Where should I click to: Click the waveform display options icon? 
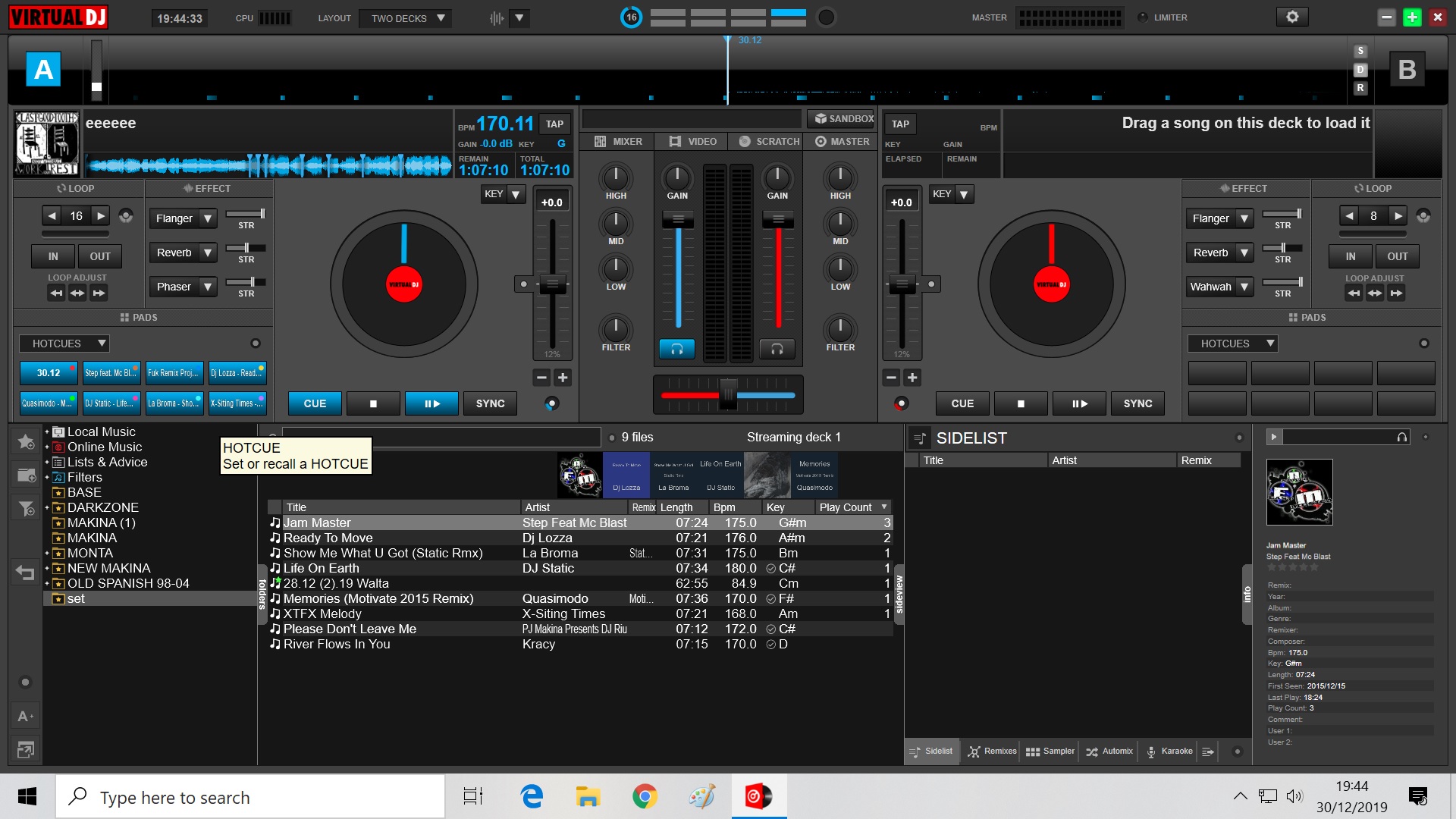pos(497,17)
